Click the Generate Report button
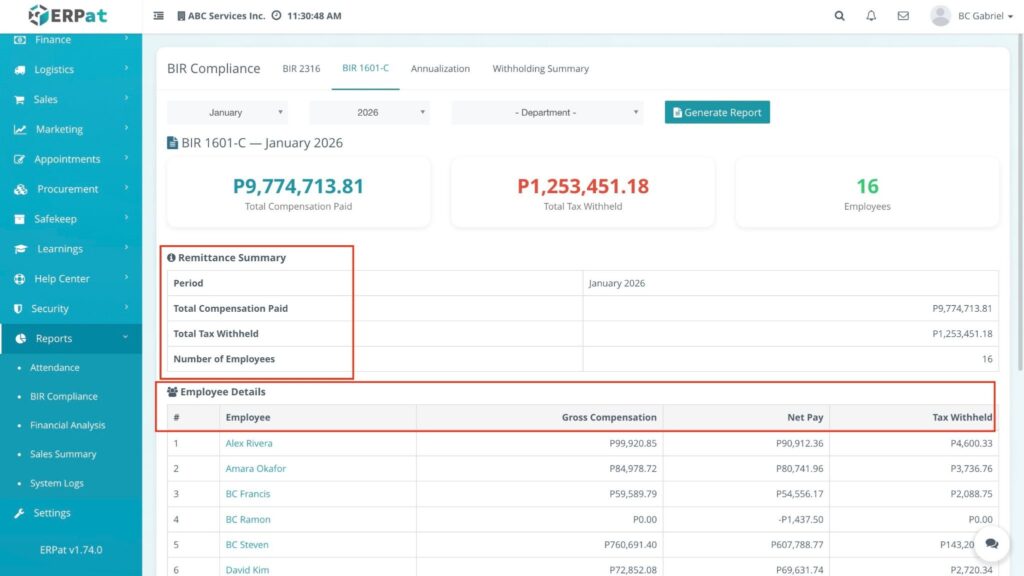The height and width of the screenshot is (576, 1024). pos(717,113)
